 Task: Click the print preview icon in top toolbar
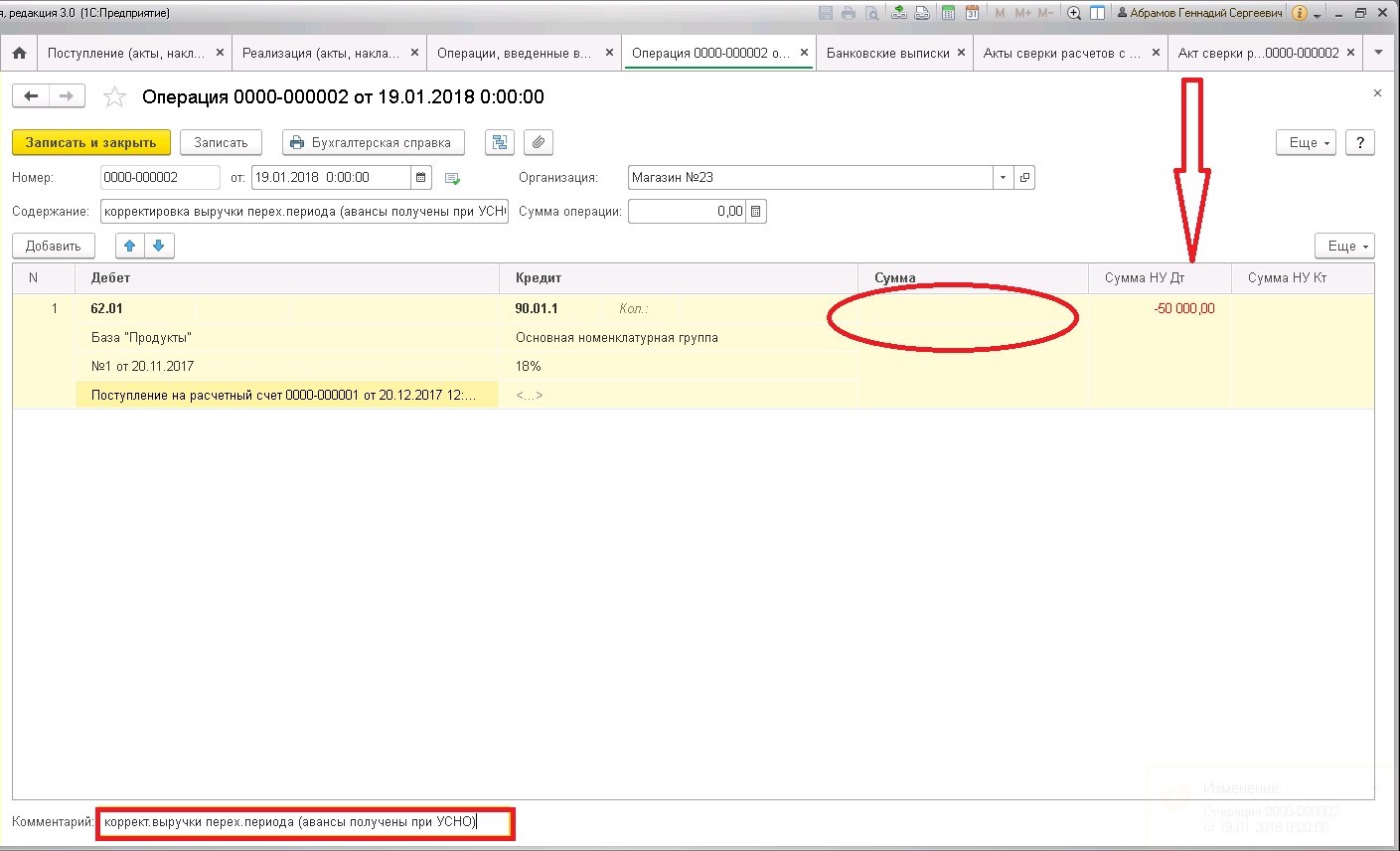[x=871, y=13]
